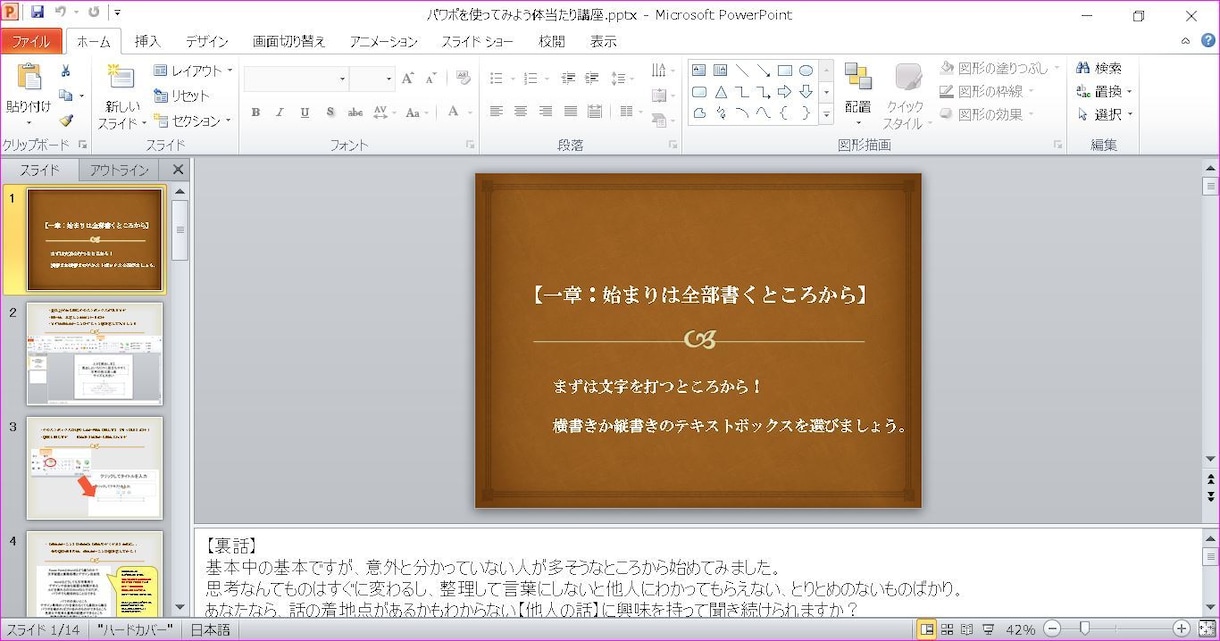Screen dimensions: 1220x641
Task: Insert a text box shape from gallery
Action: pos(699,70)
